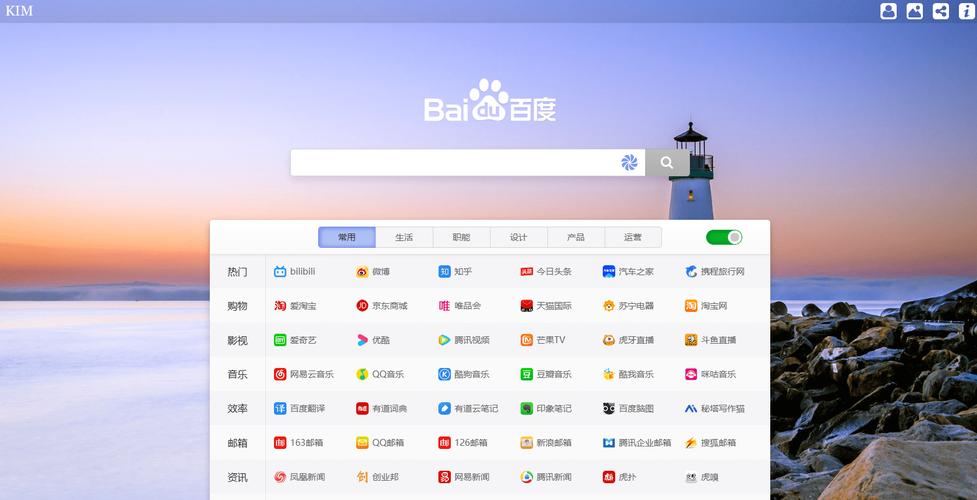Open the 咪咕音乐 link
This screenshot has width=977, height=500.
click(710, 375)
